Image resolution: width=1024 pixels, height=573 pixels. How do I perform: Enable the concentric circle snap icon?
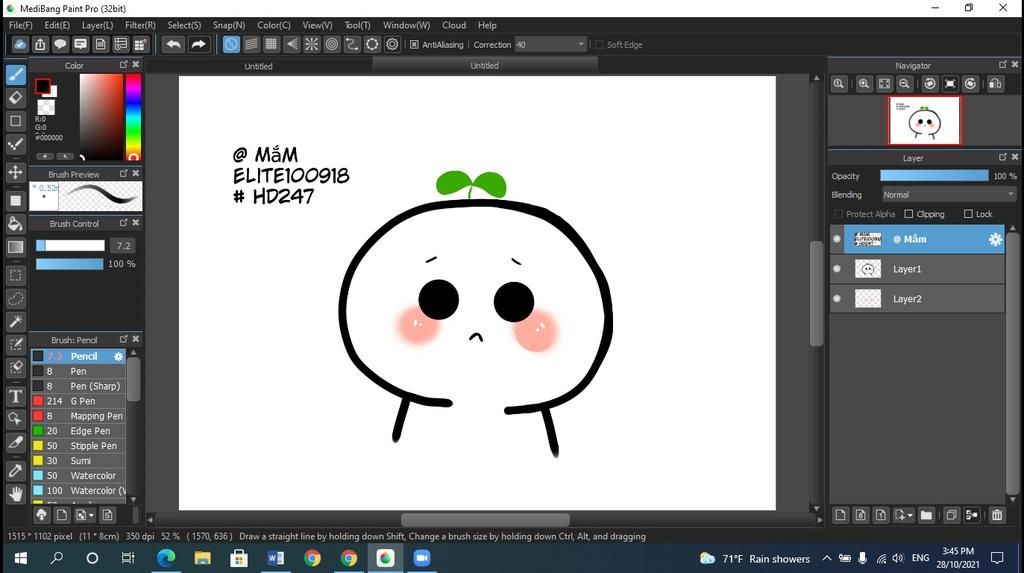tap(332, 44)
